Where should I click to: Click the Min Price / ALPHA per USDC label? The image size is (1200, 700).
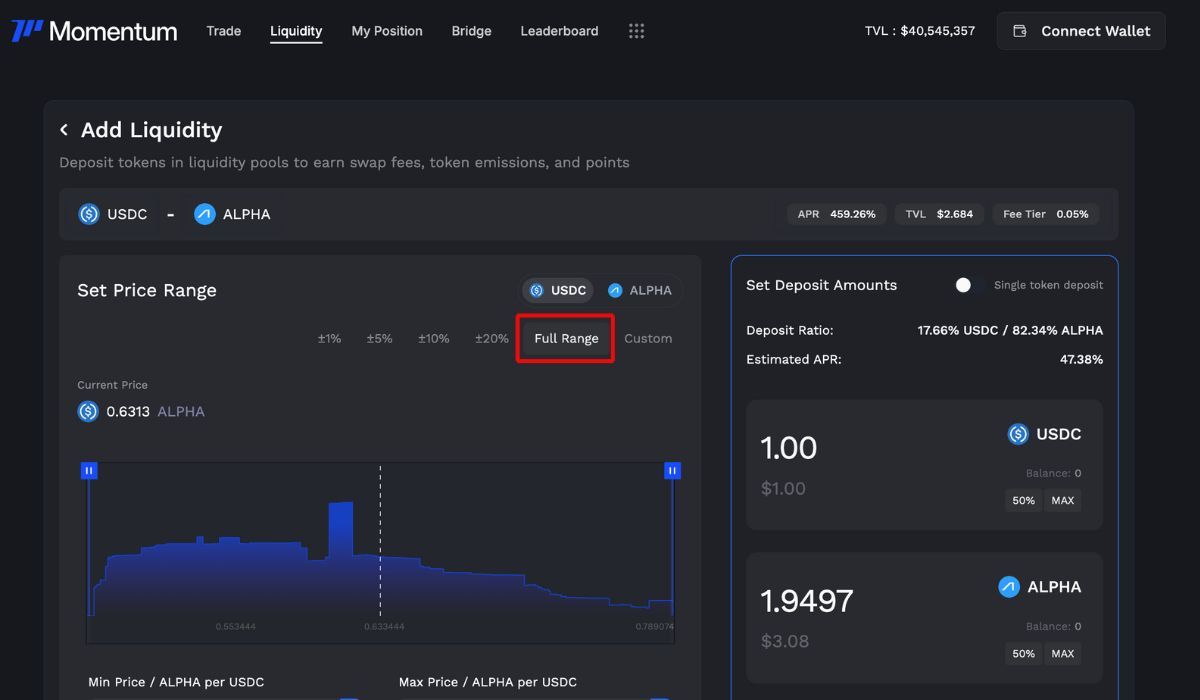176,682
